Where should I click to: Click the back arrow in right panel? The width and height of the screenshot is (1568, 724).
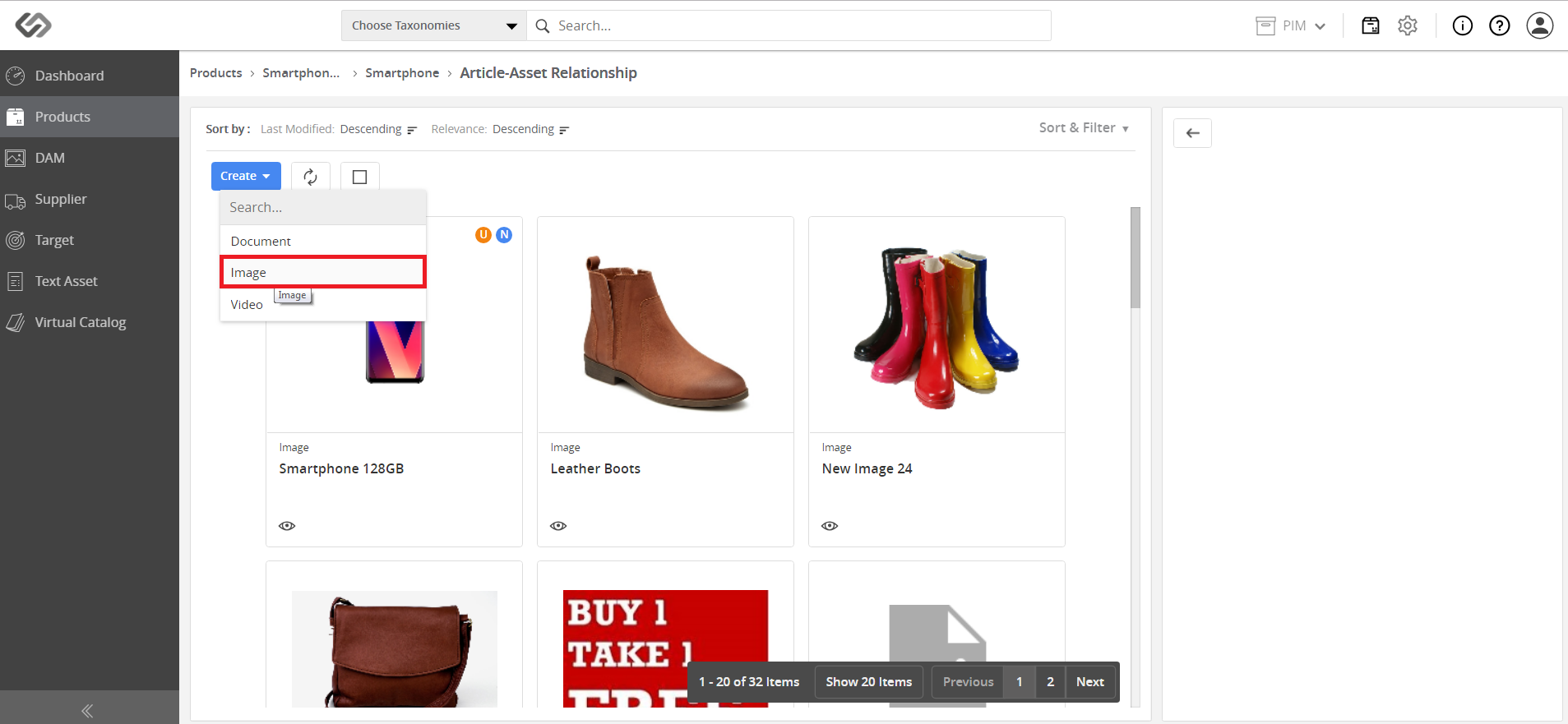[x=1192, y=133]
